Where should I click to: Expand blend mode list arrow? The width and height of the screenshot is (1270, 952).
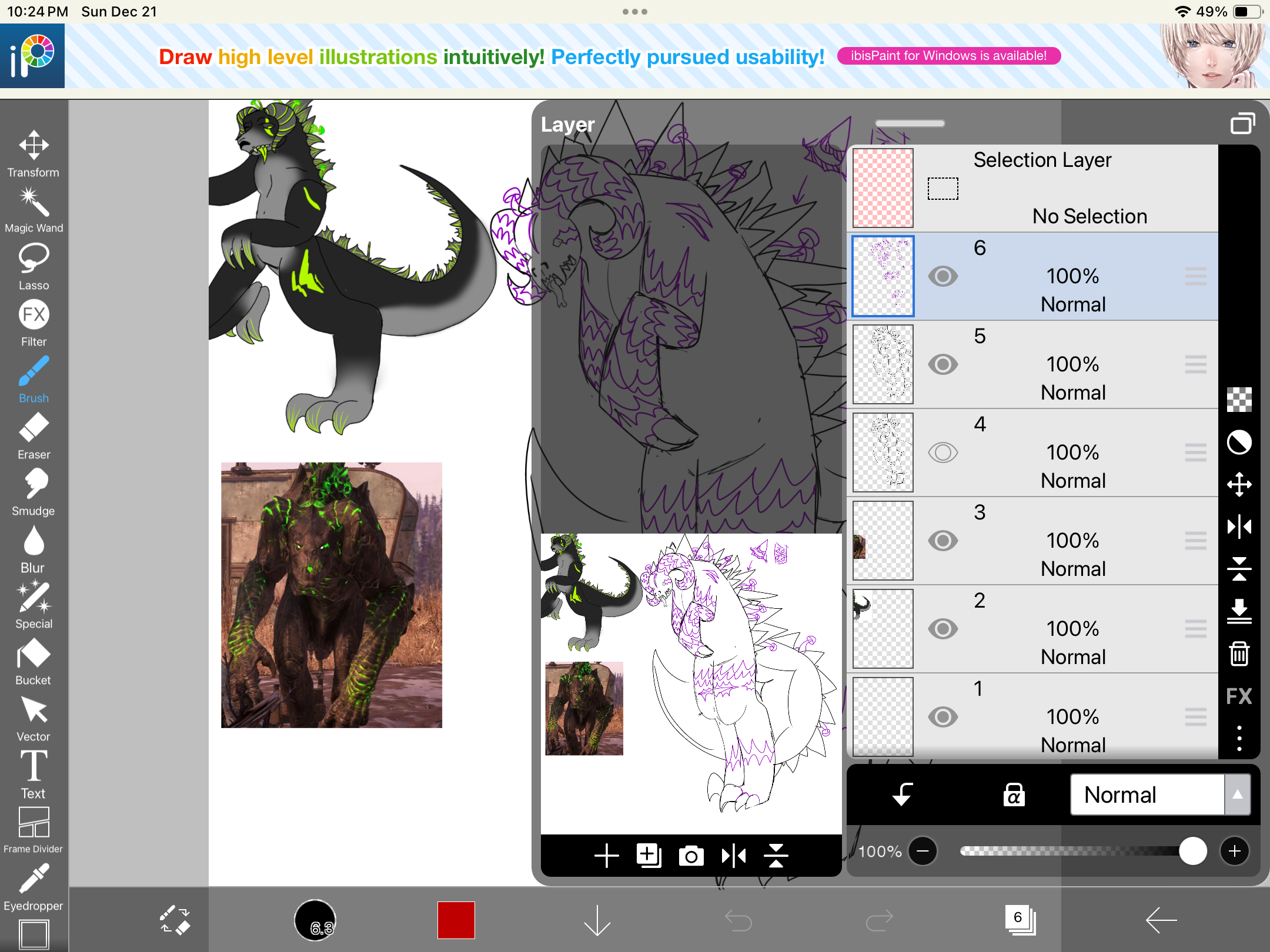[x=1237, y=795]
